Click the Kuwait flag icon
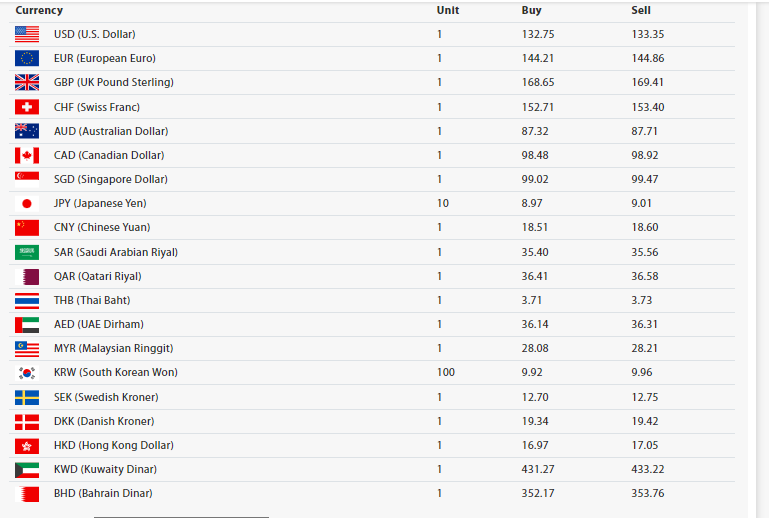This screenshot has height=518, width=769. [27, 469]
